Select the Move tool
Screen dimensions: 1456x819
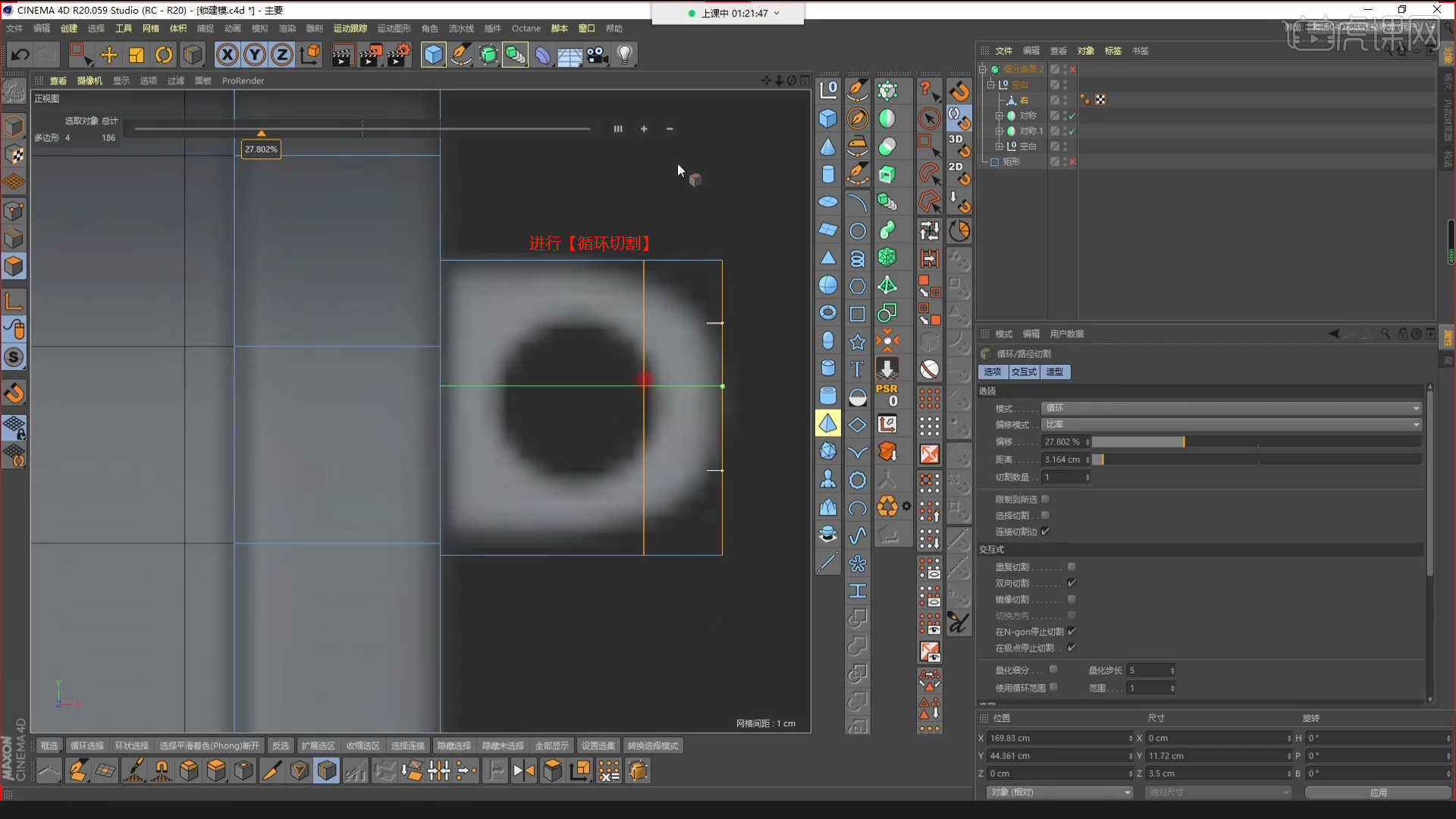click(108, 55)
